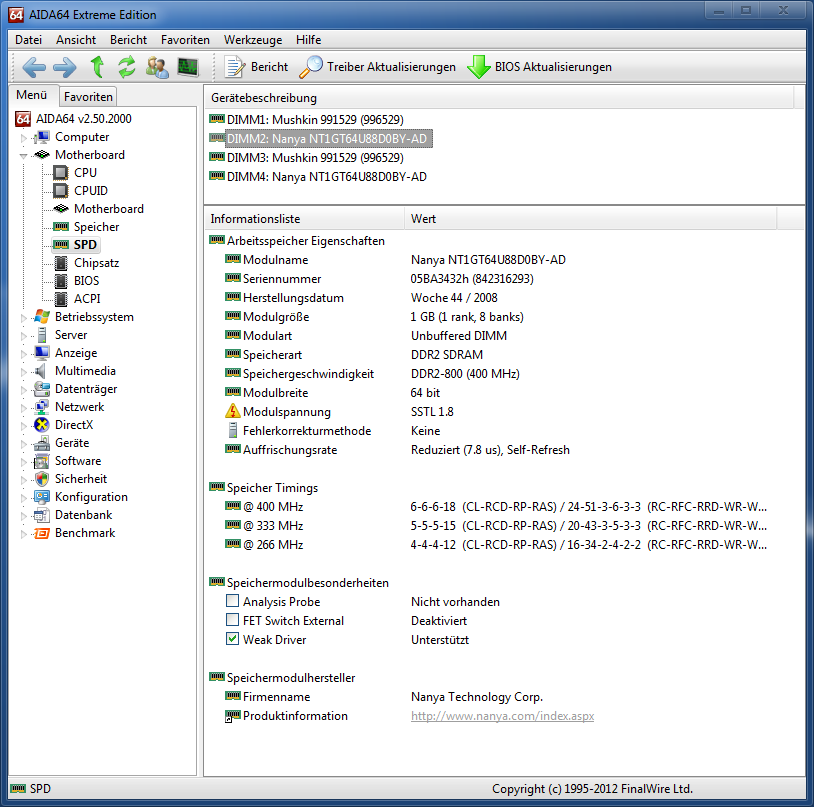Select the CPU icon in tree
This screenshot has width=814, height=807.
pyautogui.click(x=61, y=173)
